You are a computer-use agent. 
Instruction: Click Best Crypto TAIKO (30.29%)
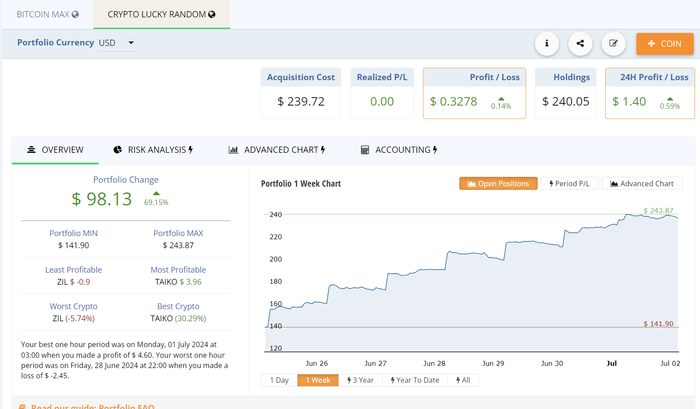178,318
